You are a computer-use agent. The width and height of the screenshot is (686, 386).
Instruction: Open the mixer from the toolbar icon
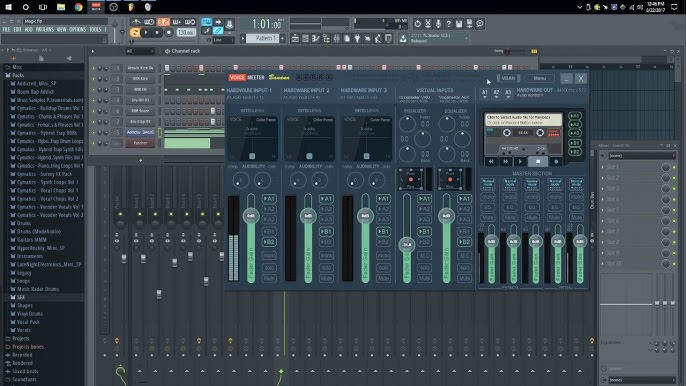(336, 39)
